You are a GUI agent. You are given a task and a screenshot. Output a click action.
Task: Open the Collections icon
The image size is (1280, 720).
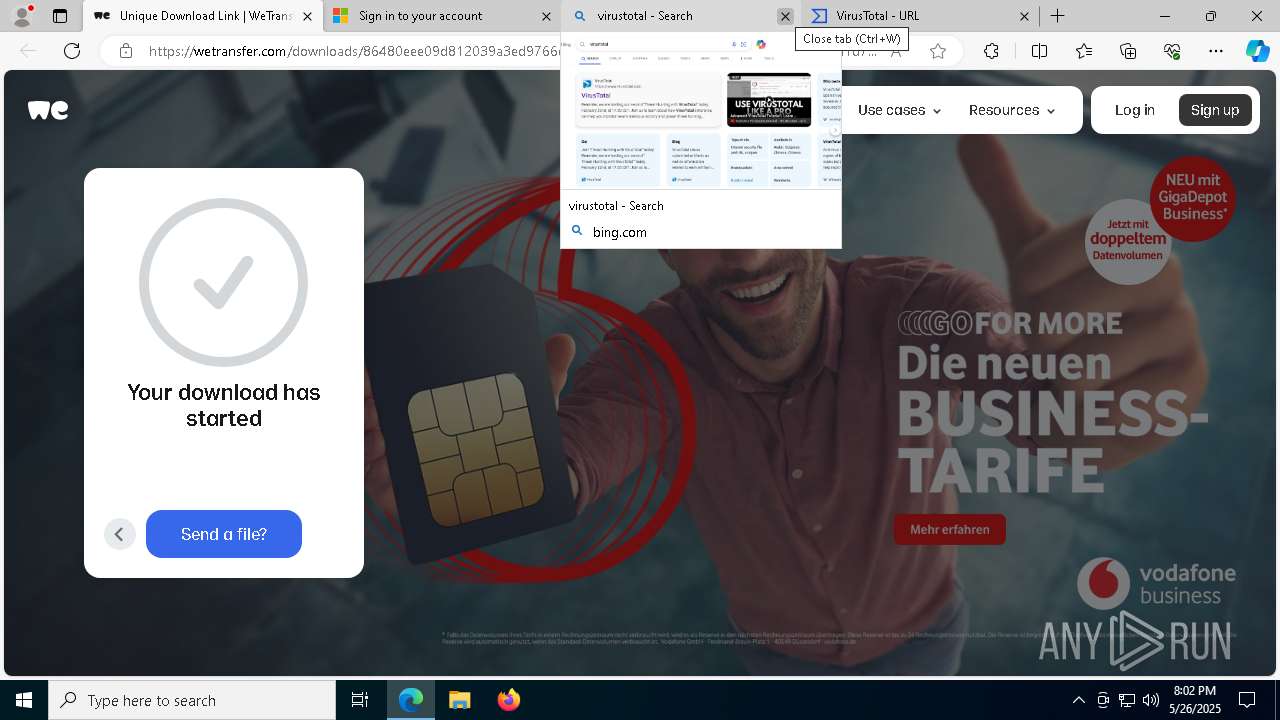1128,51
